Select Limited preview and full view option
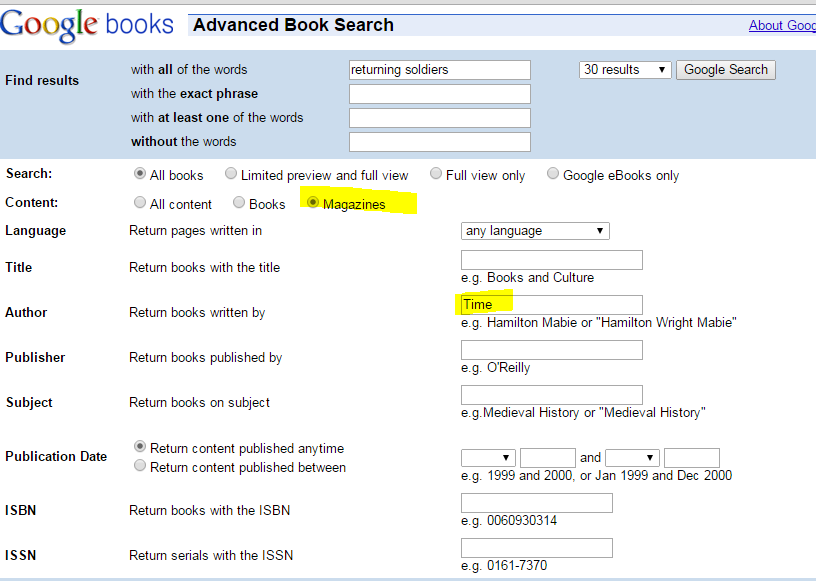 click(231, 173)
